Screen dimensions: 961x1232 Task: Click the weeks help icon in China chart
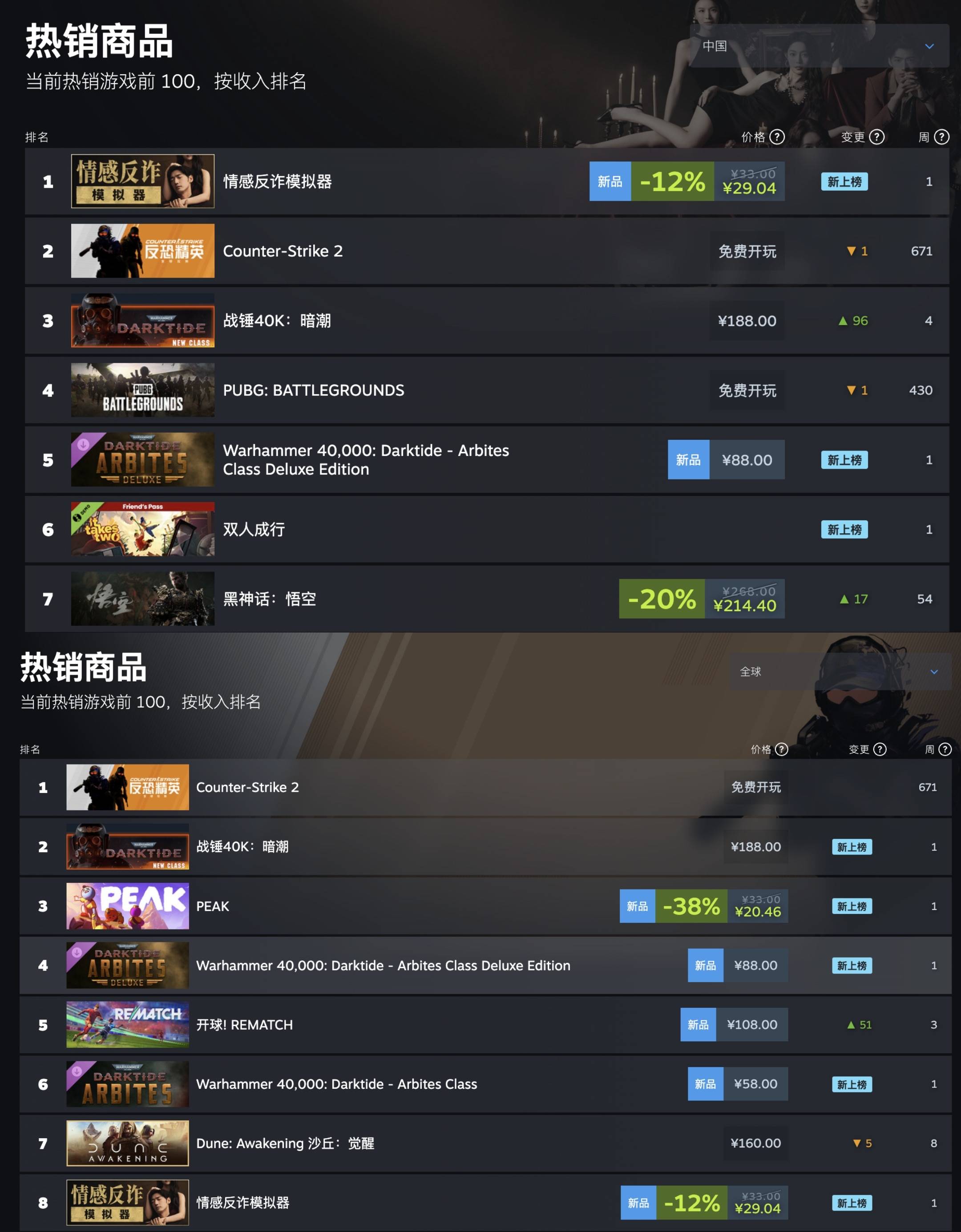(942, 137)
